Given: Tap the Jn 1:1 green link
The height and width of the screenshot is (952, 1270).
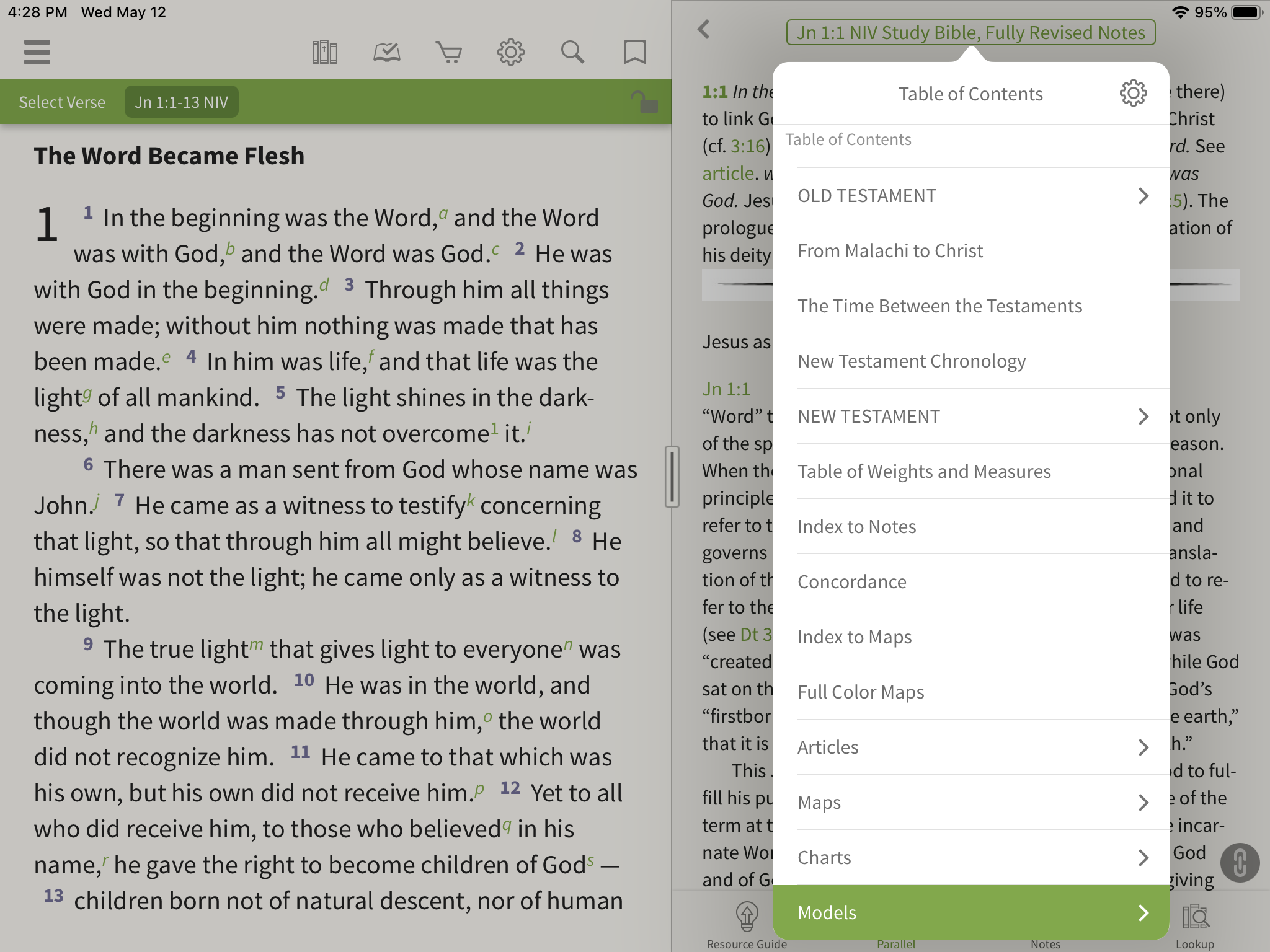Looking at the screenshot, I should click(x=726, y=389).
